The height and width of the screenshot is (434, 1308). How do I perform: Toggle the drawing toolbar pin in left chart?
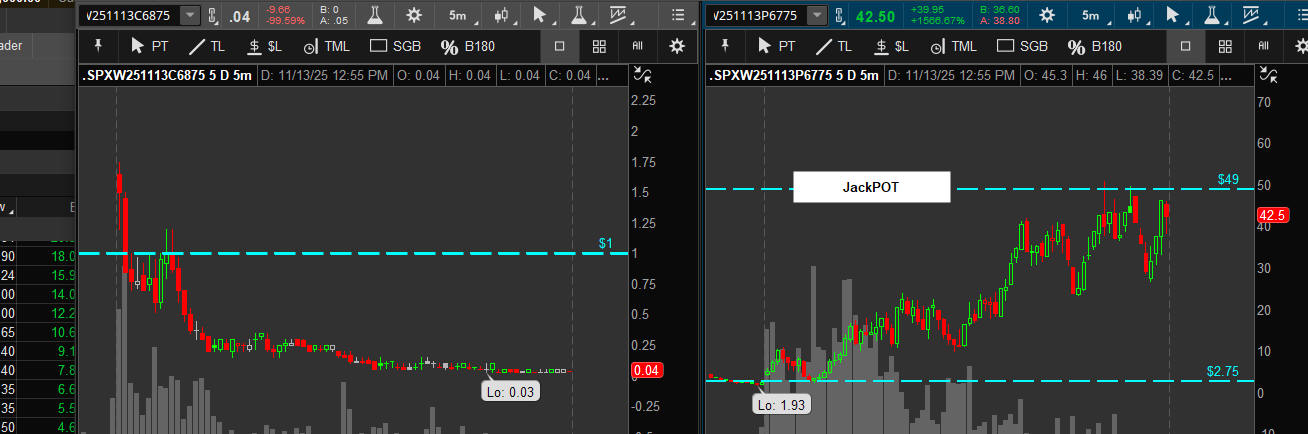click(x=97, y=46)
